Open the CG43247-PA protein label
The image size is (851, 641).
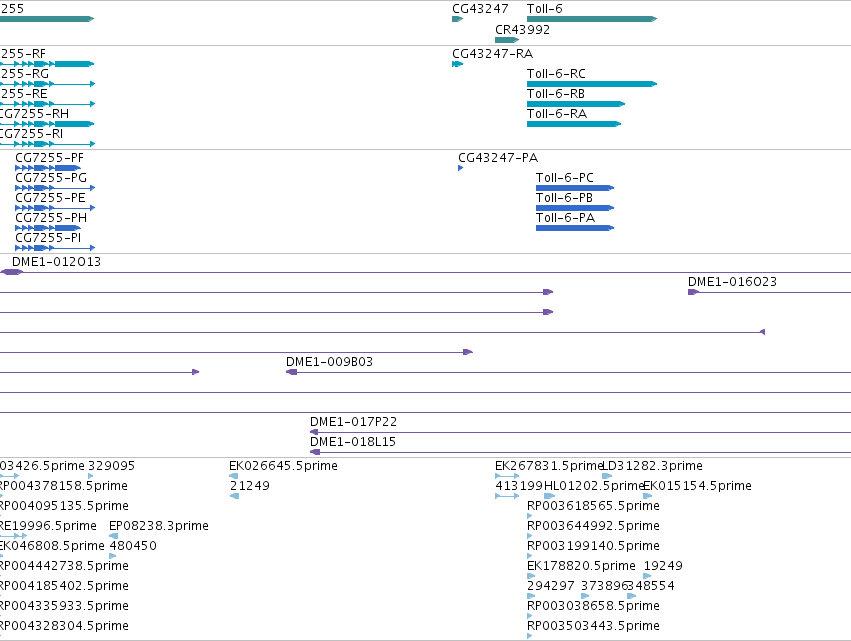(498, 158)
